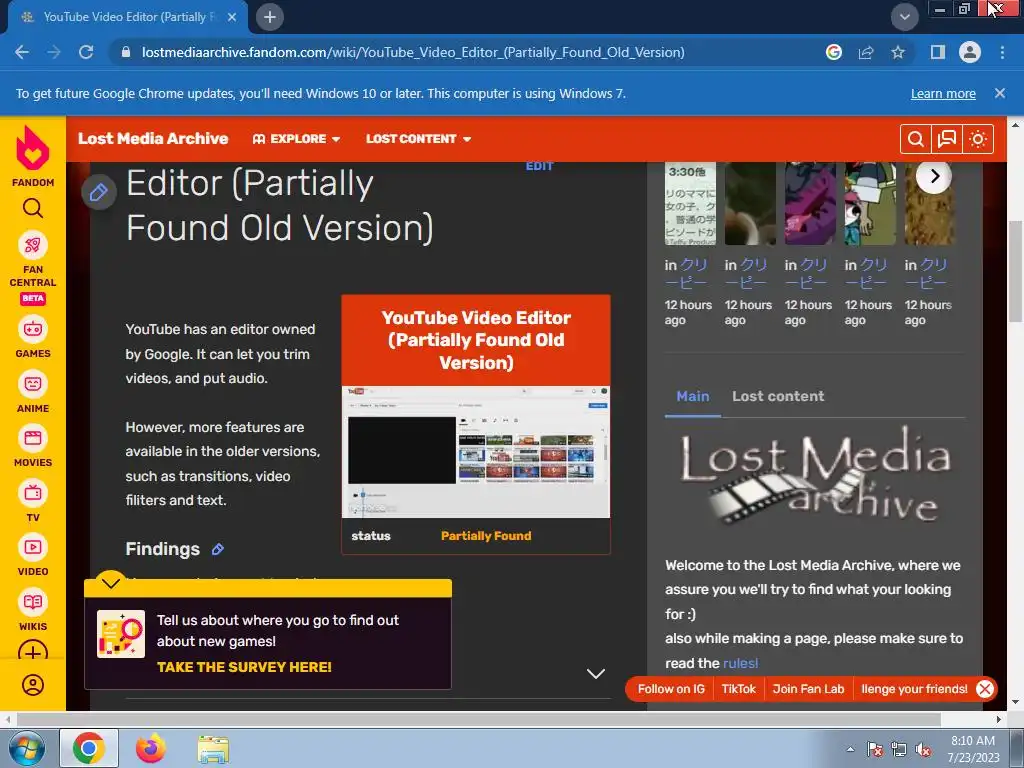
Task: Click the Learn more link
Action: [943, 93]
